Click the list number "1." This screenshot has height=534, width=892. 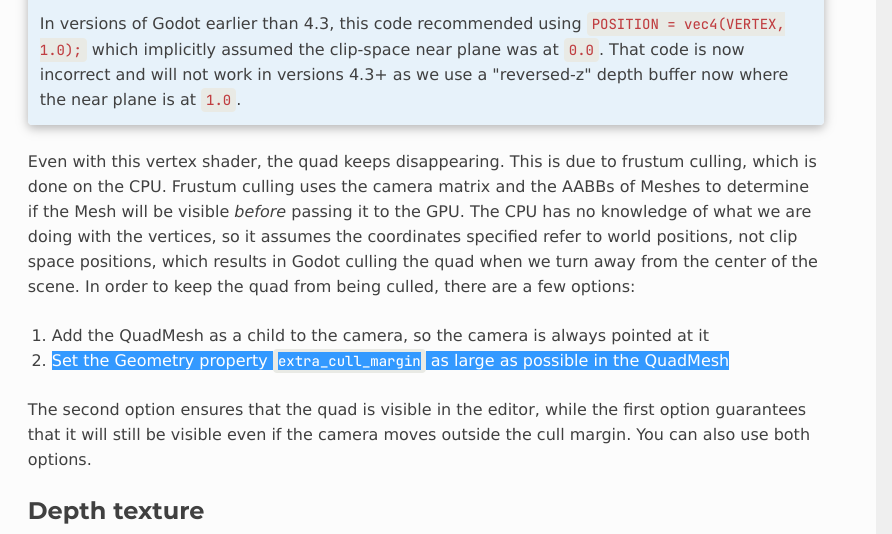(x=39, y=335)
